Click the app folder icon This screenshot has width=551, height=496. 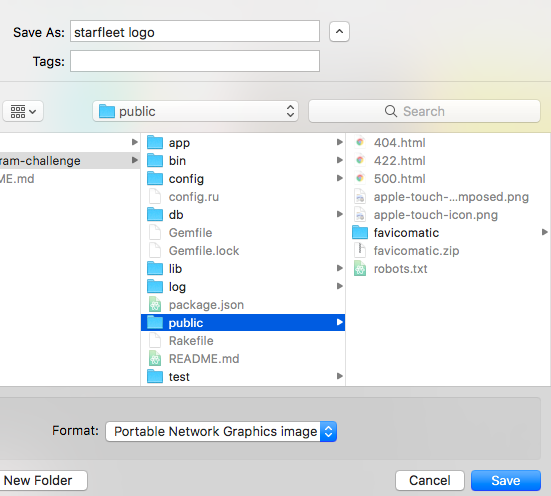tap(155, 143)
